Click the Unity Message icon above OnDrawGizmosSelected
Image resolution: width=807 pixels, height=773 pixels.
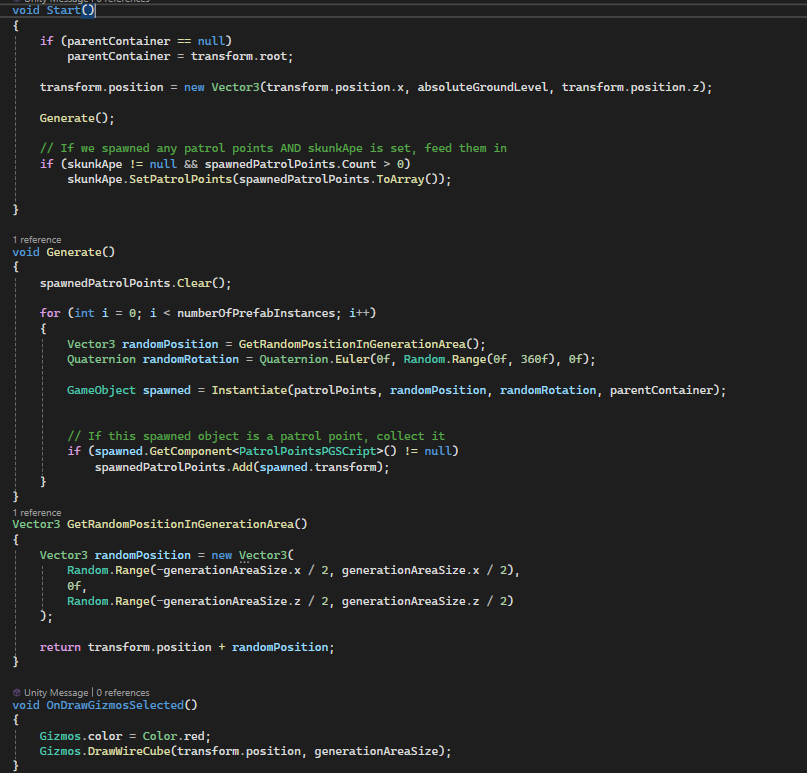pos(16,693)
